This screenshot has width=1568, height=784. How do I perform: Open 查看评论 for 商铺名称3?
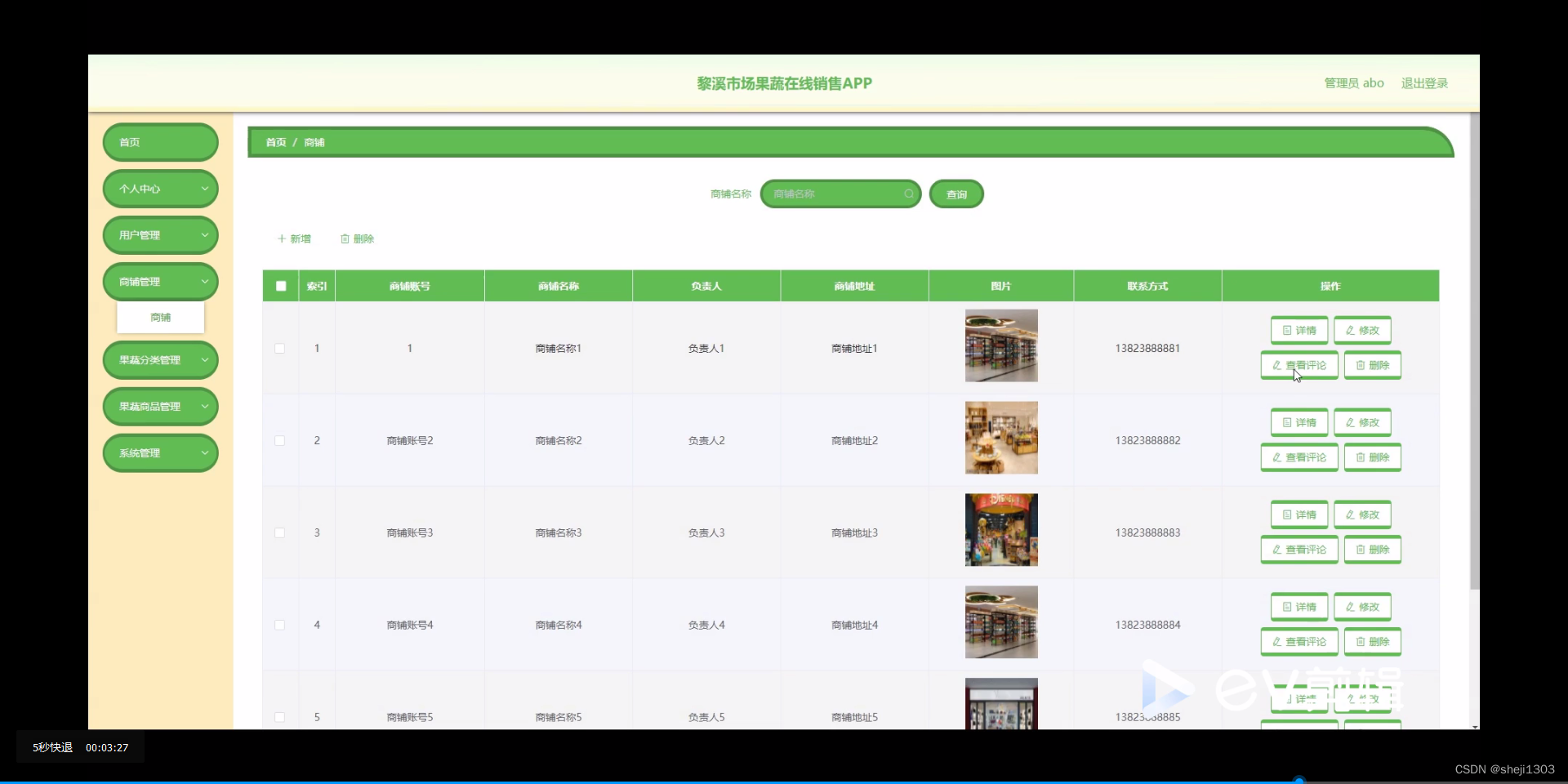point(1298,550)
